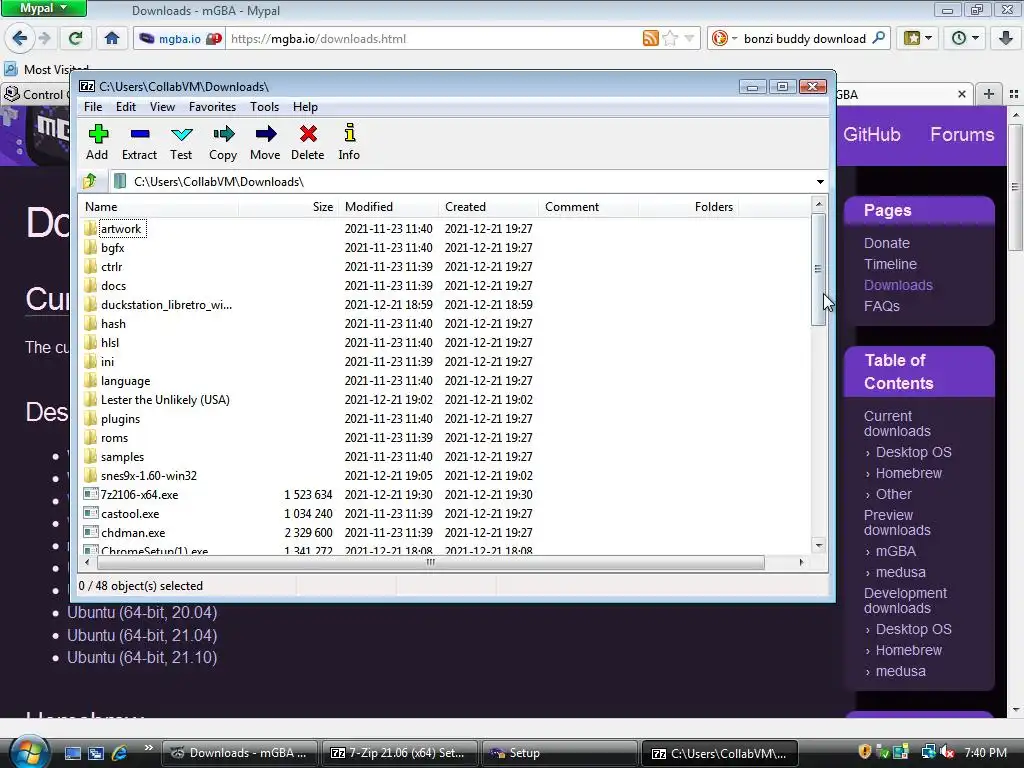
Task: Click the search magnifier icon
Action: click(879, 39)
